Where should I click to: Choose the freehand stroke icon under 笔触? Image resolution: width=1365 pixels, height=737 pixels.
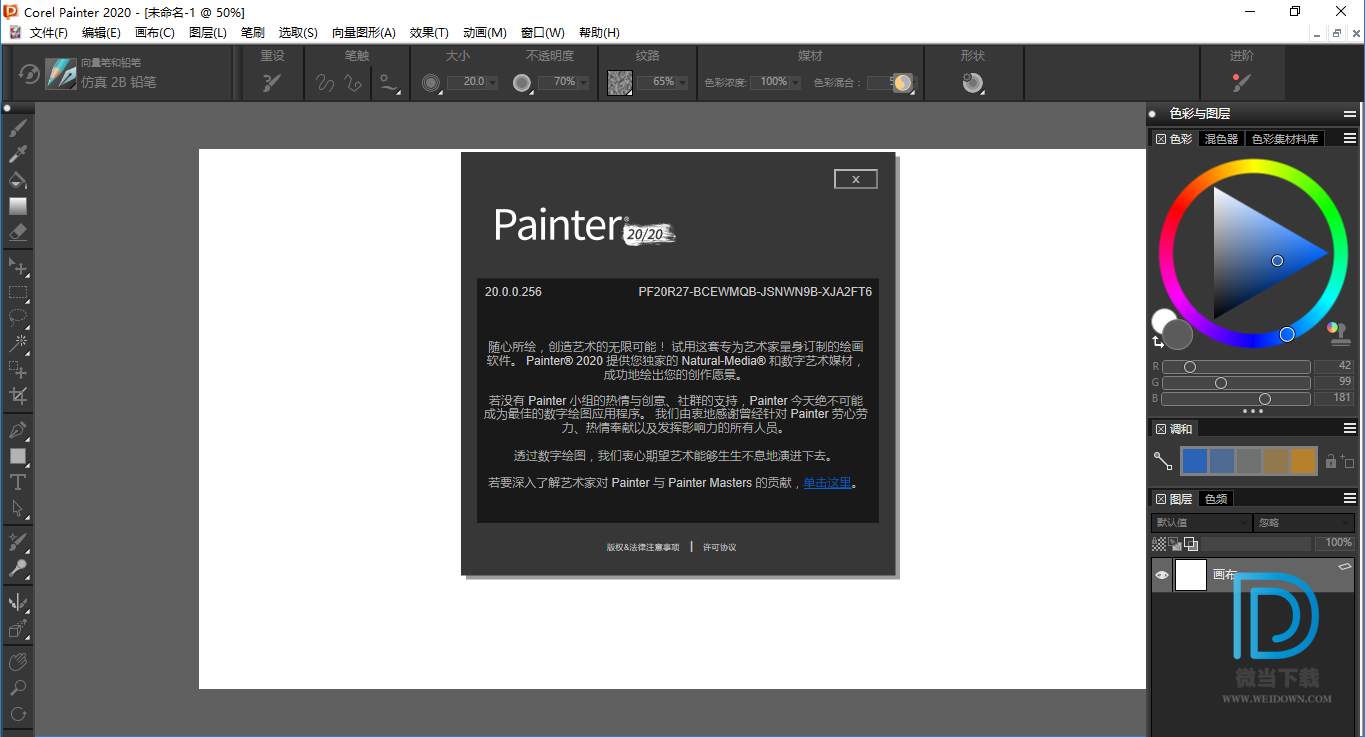(x=325, y=83)
